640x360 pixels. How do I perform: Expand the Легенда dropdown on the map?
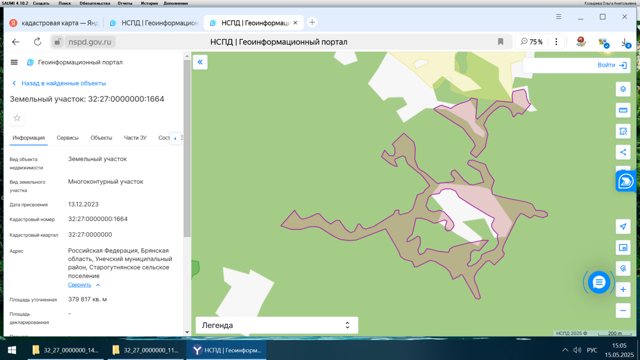pyautogui.click(x=277, y=325)
